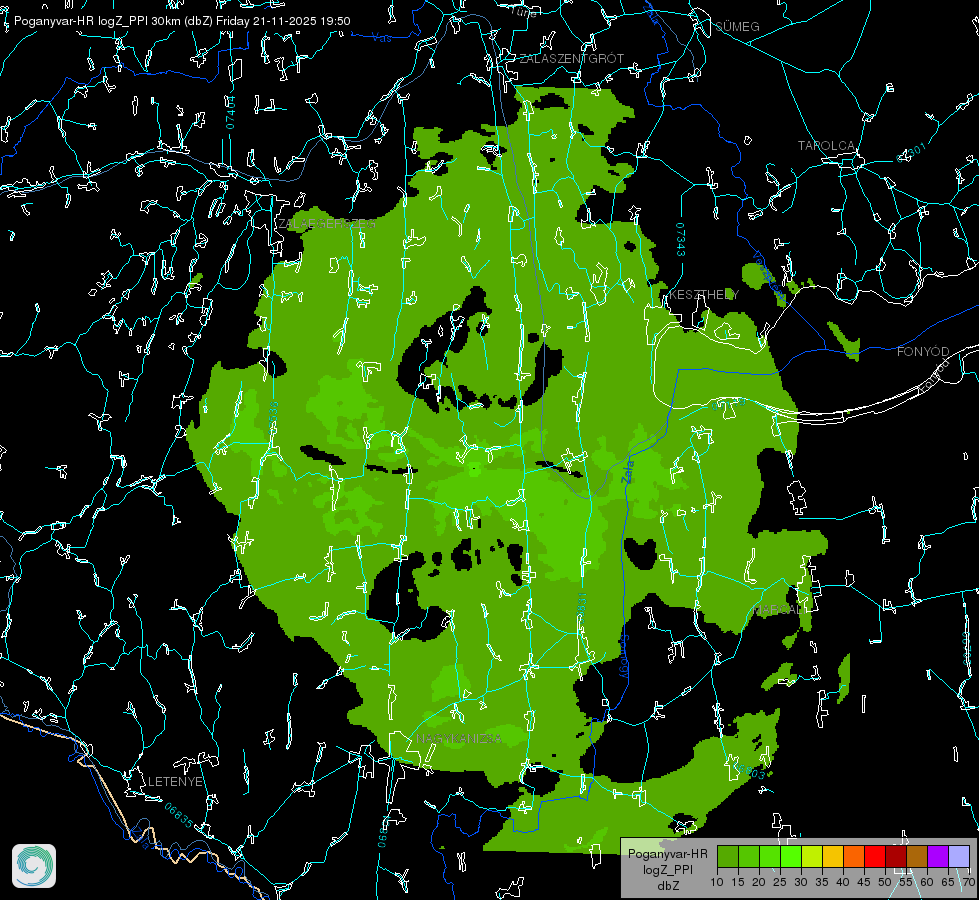This screenshot has width=979, height=900.
Task: Select the 40–45 dBZ orange swatch
Action: [854, 857]
